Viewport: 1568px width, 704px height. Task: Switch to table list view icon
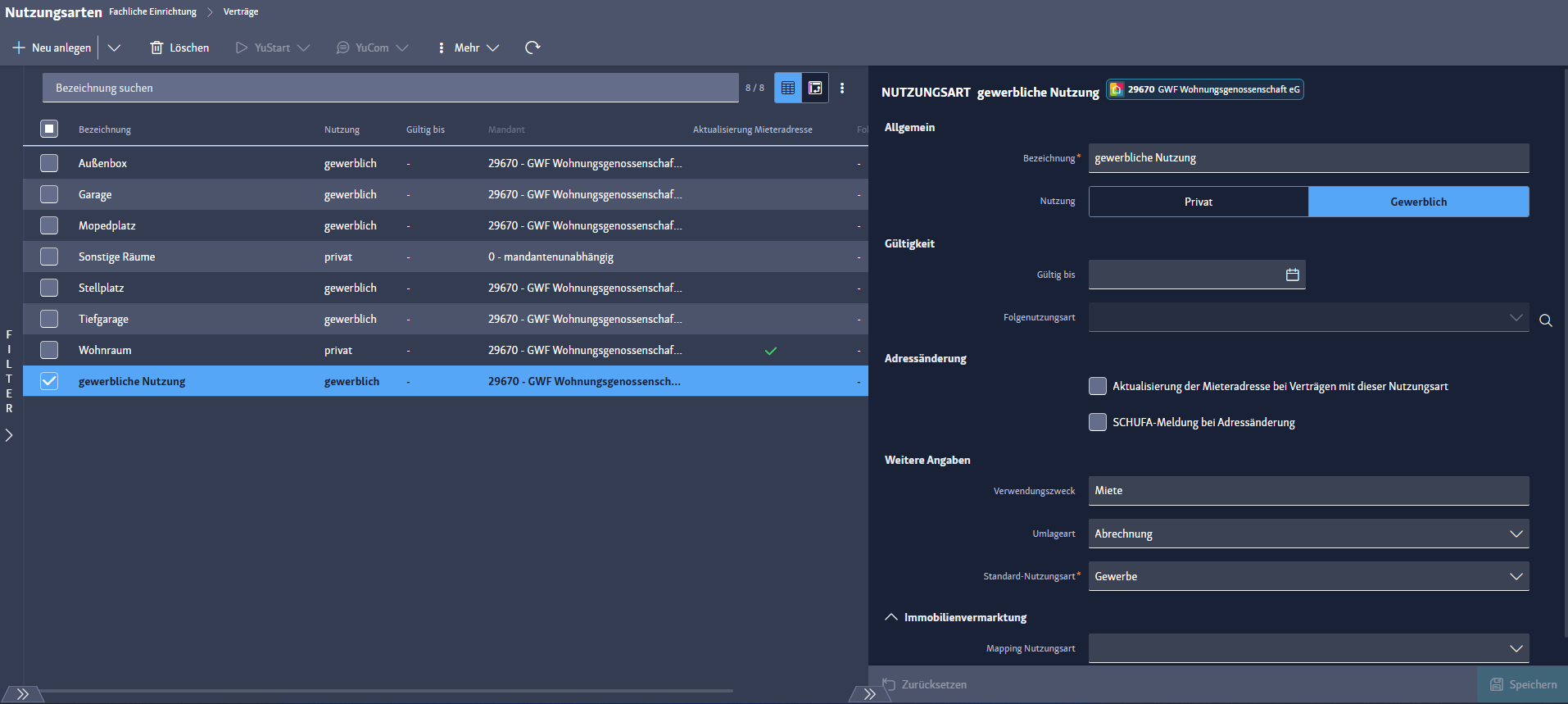(788, 88)
